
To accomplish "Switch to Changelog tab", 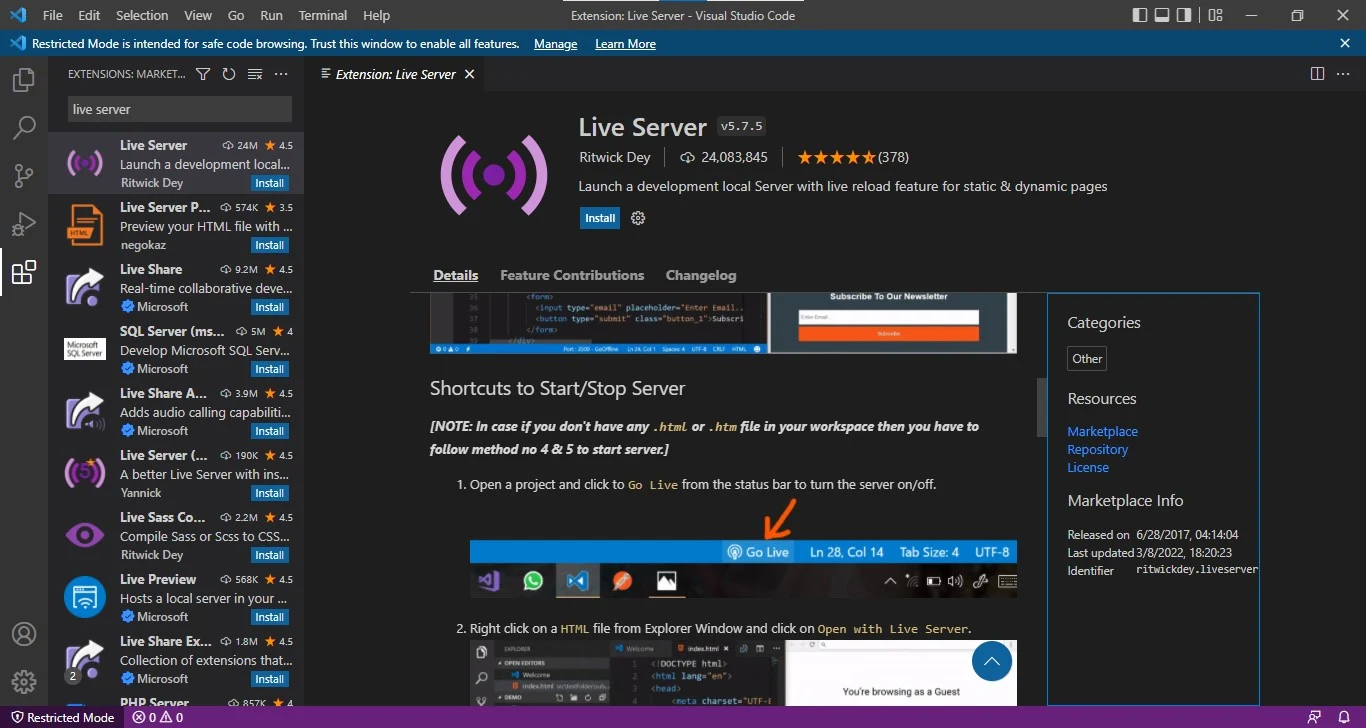I will pos(701,275).
